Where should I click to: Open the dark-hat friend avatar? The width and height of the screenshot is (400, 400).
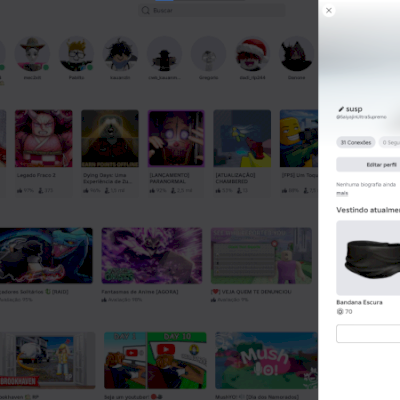[x=164, y=54]
